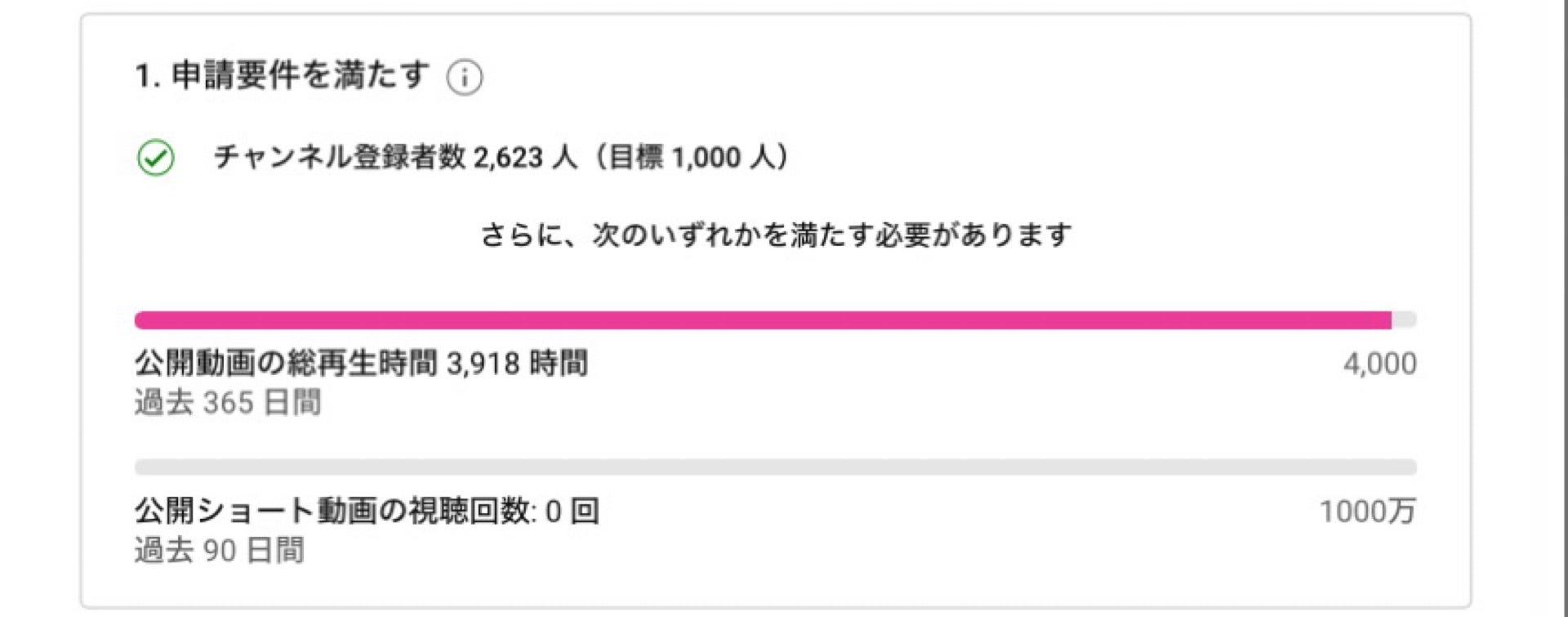Click the 3,918 時間 value
Viewport: 1568px width, 617px height.
point(517,364)
